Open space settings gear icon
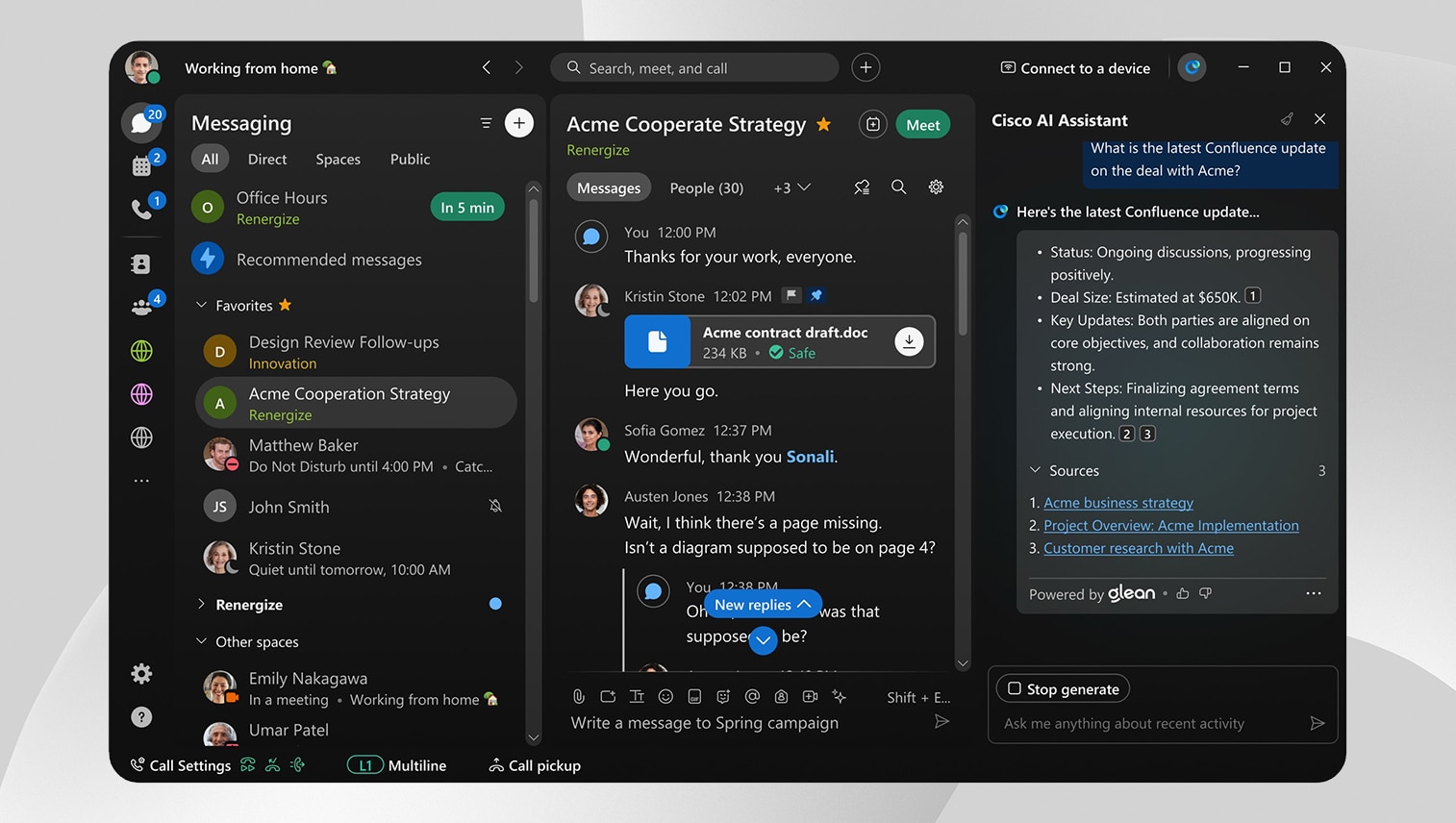Image resolution: width=1456 pixels, height=823 pixels. point(936,187)
